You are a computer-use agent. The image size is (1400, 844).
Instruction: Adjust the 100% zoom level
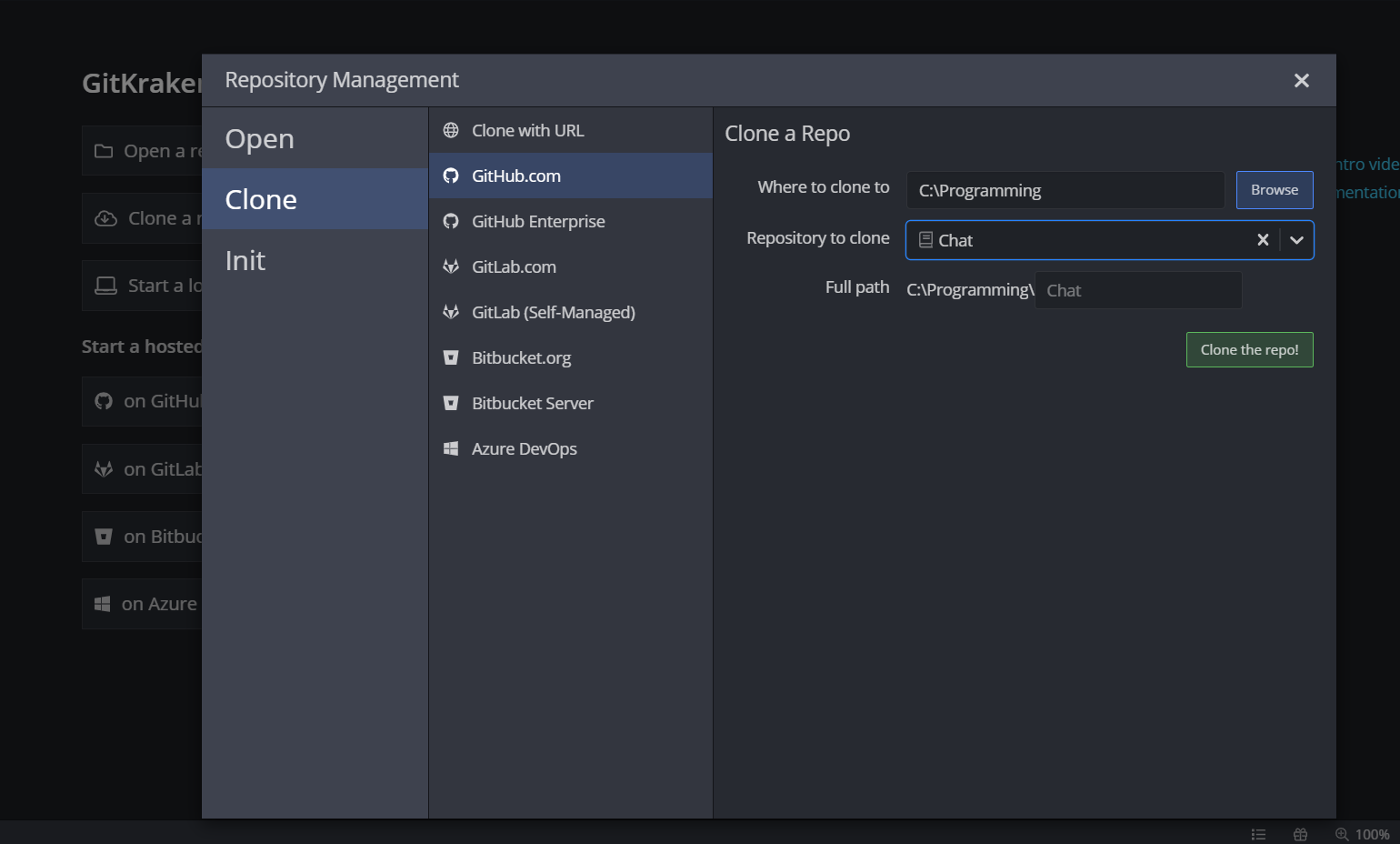(1372, 834)
